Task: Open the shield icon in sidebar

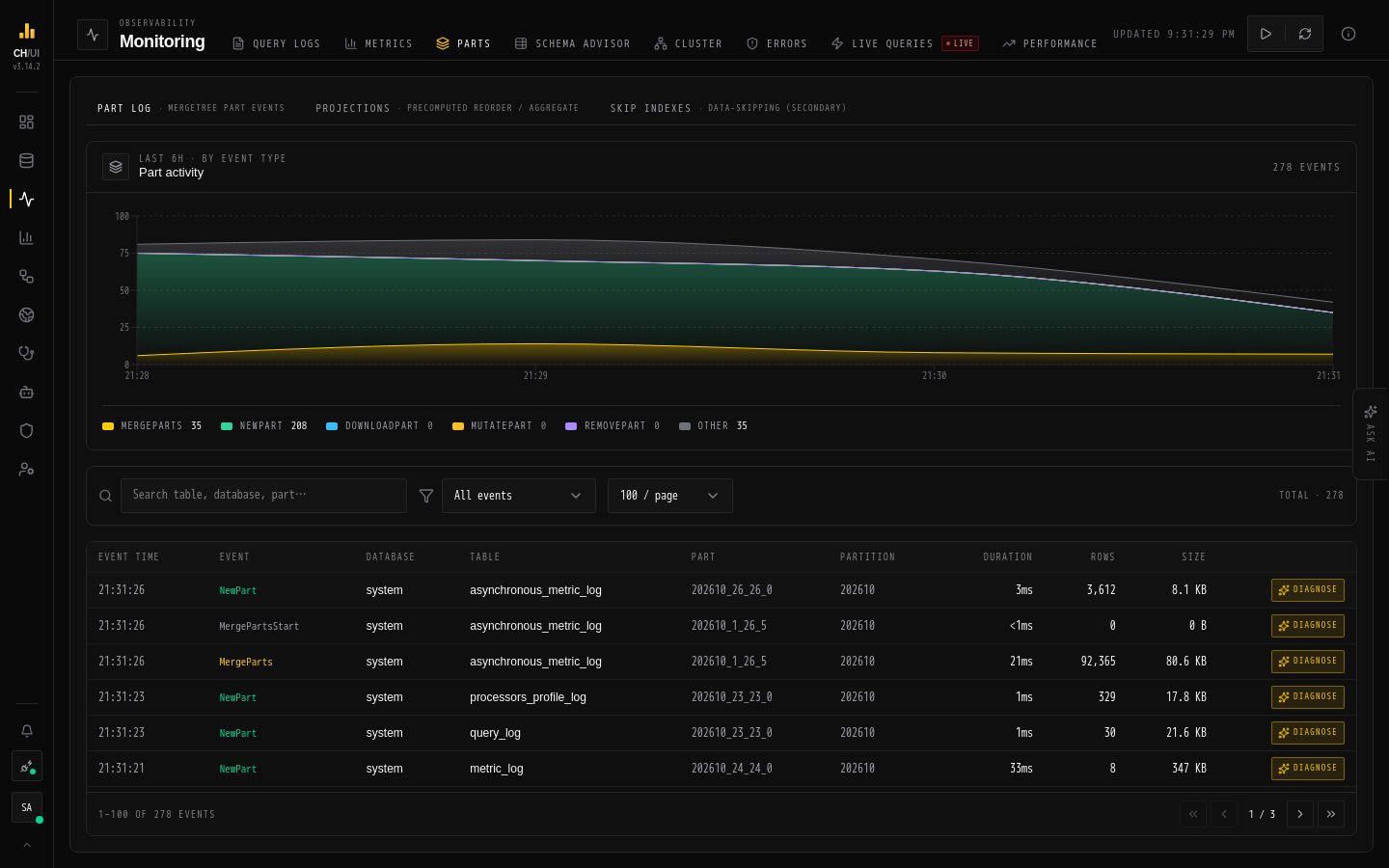Action: click(x=26, y=431)
